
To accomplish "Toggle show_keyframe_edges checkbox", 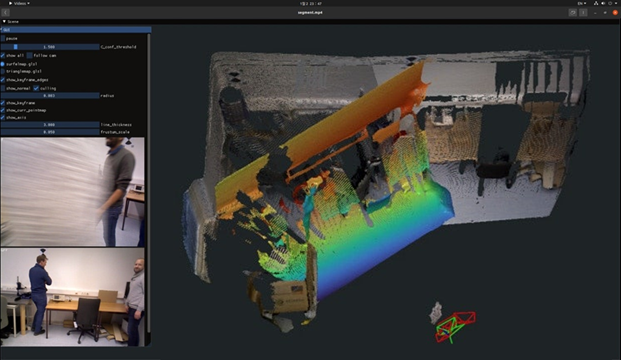I will coord(3,80).
